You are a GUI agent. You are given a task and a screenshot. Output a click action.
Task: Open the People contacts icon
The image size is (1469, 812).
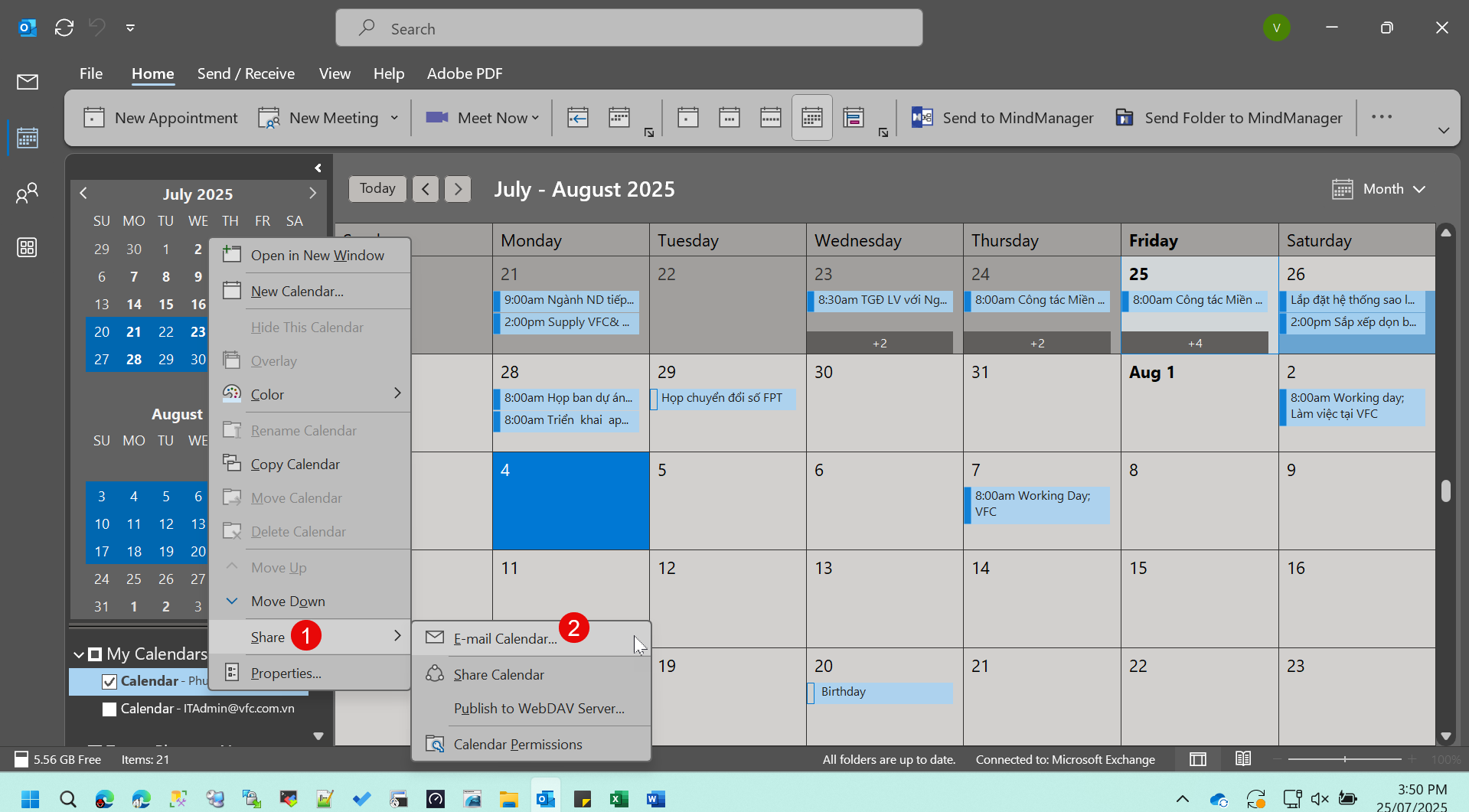(x=28, y=193)
